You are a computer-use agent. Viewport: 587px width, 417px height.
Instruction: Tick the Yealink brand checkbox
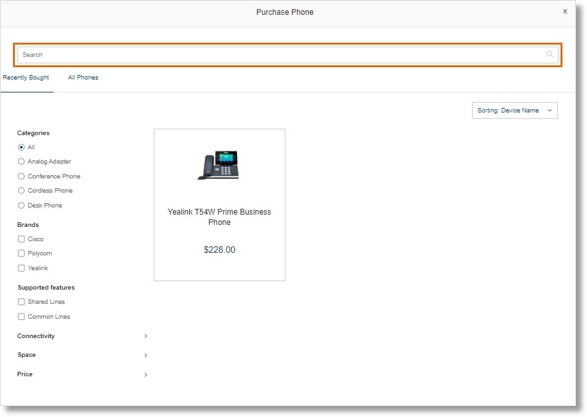[21, 268]
